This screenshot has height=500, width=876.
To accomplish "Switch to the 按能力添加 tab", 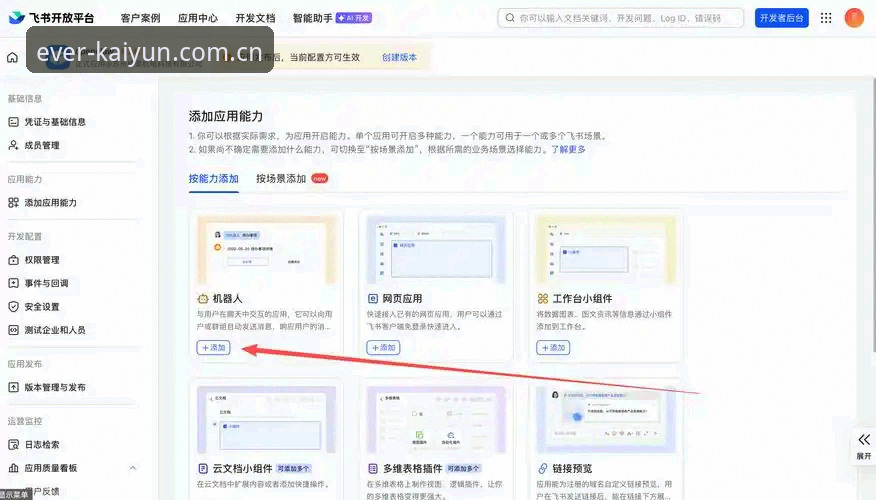I will tap(213, 179).
